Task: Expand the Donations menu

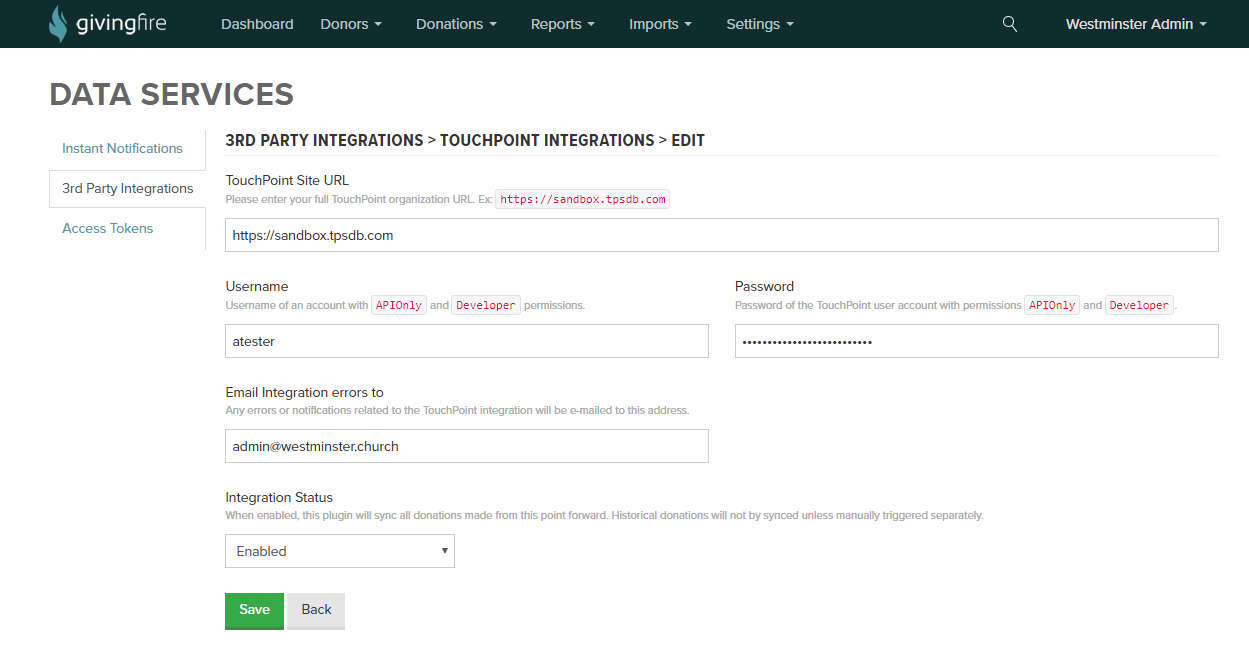Action: coord(457,24)
